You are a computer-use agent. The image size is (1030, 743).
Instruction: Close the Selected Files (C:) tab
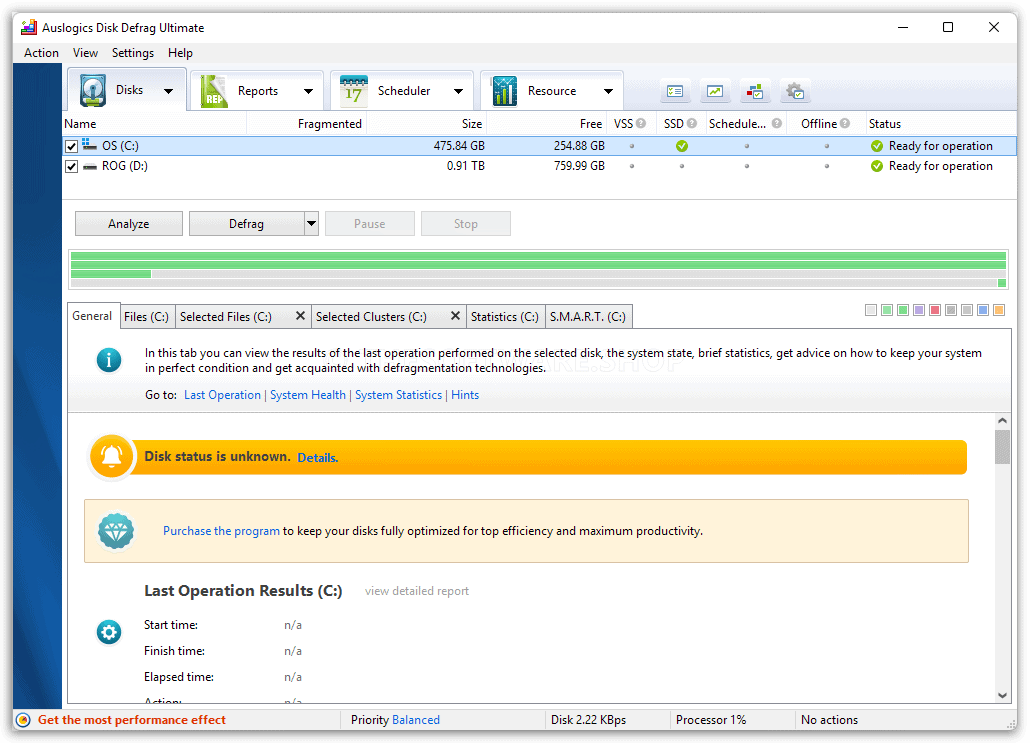(x=300, y=316)
